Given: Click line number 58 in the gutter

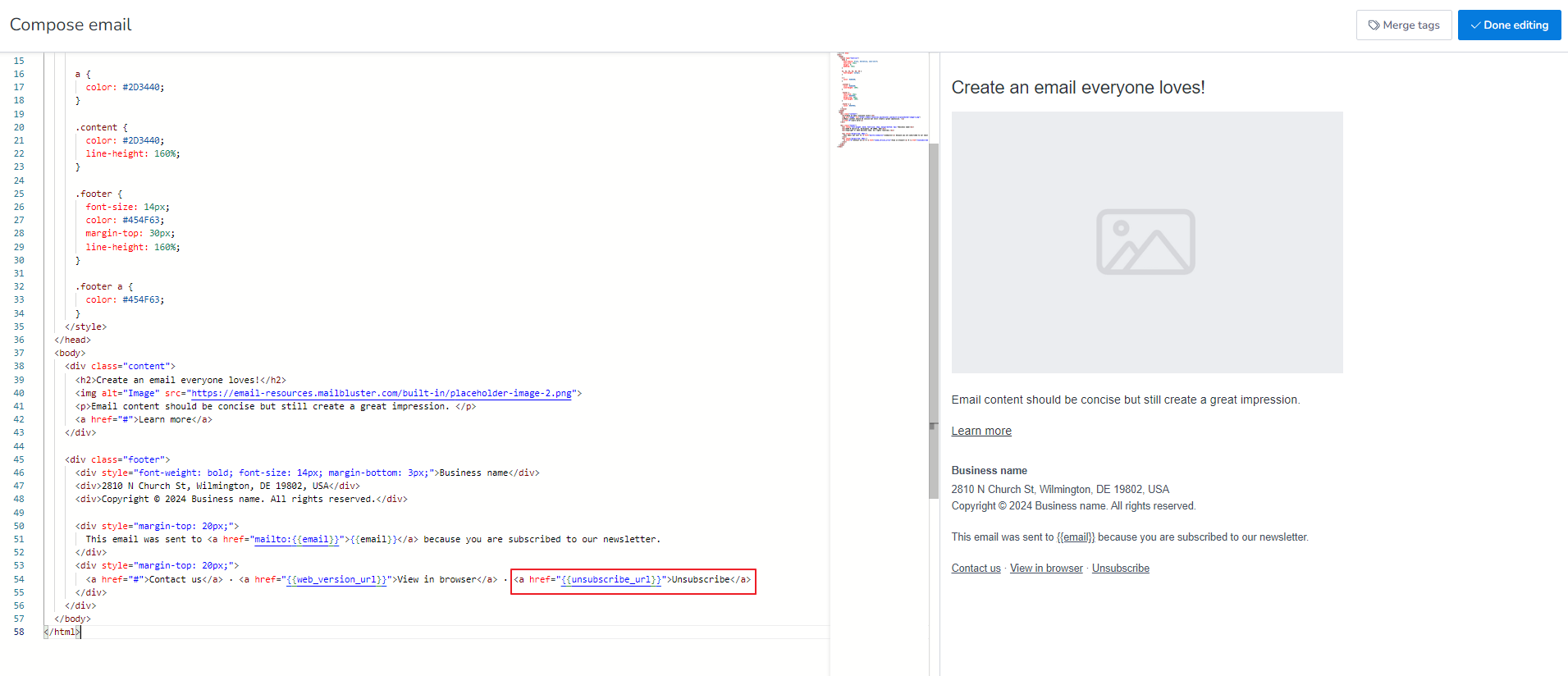Looking at the screenshot, I should click(19, 632).
